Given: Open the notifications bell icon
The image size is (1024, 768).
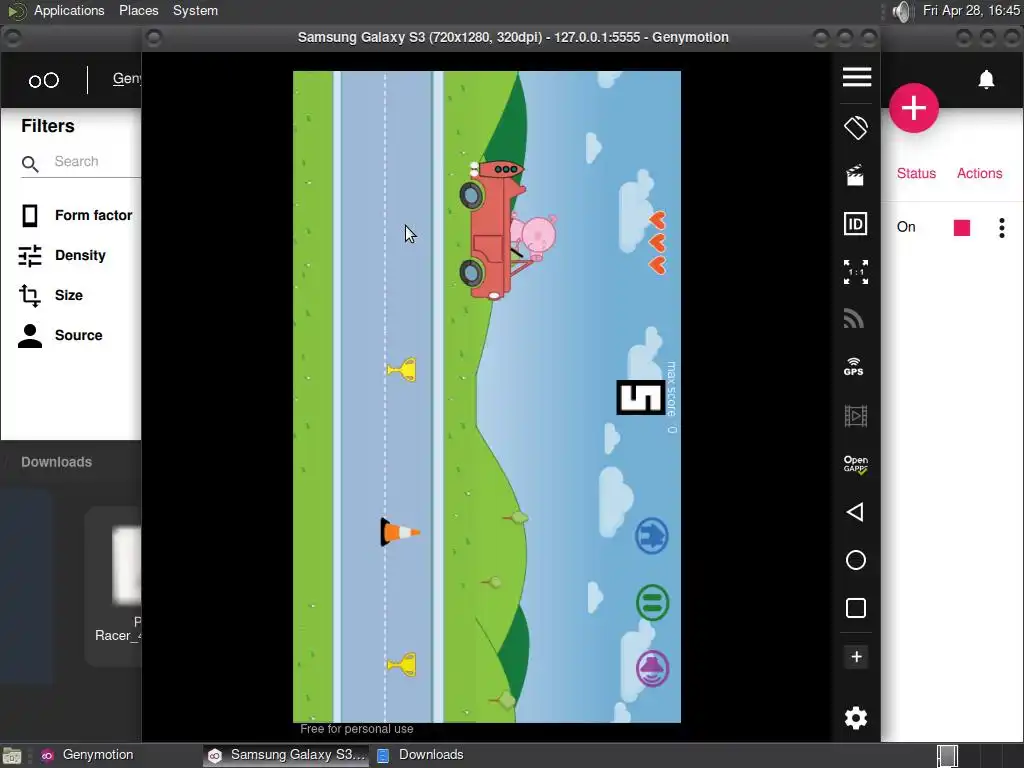Looking at the screenshot, I should [x=986, y=80].
